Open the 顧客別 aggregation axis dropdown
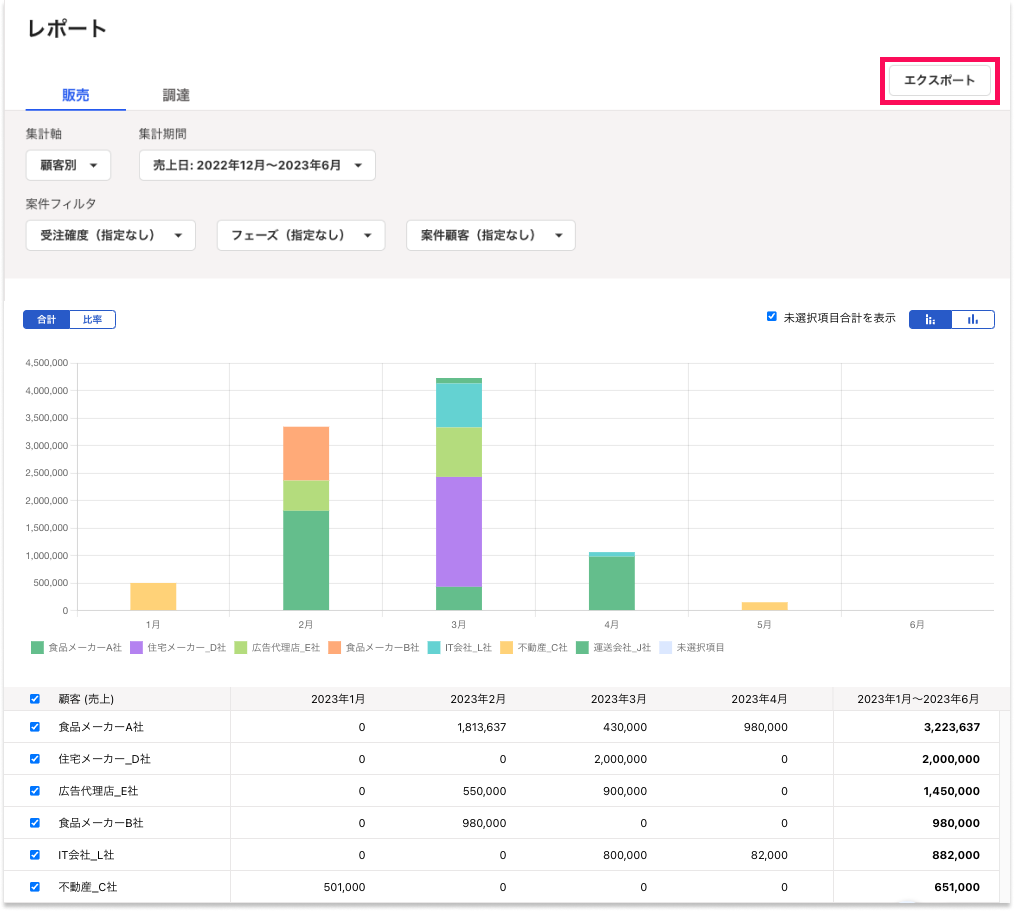1014x911 pixels. click(x=68, y=166)
